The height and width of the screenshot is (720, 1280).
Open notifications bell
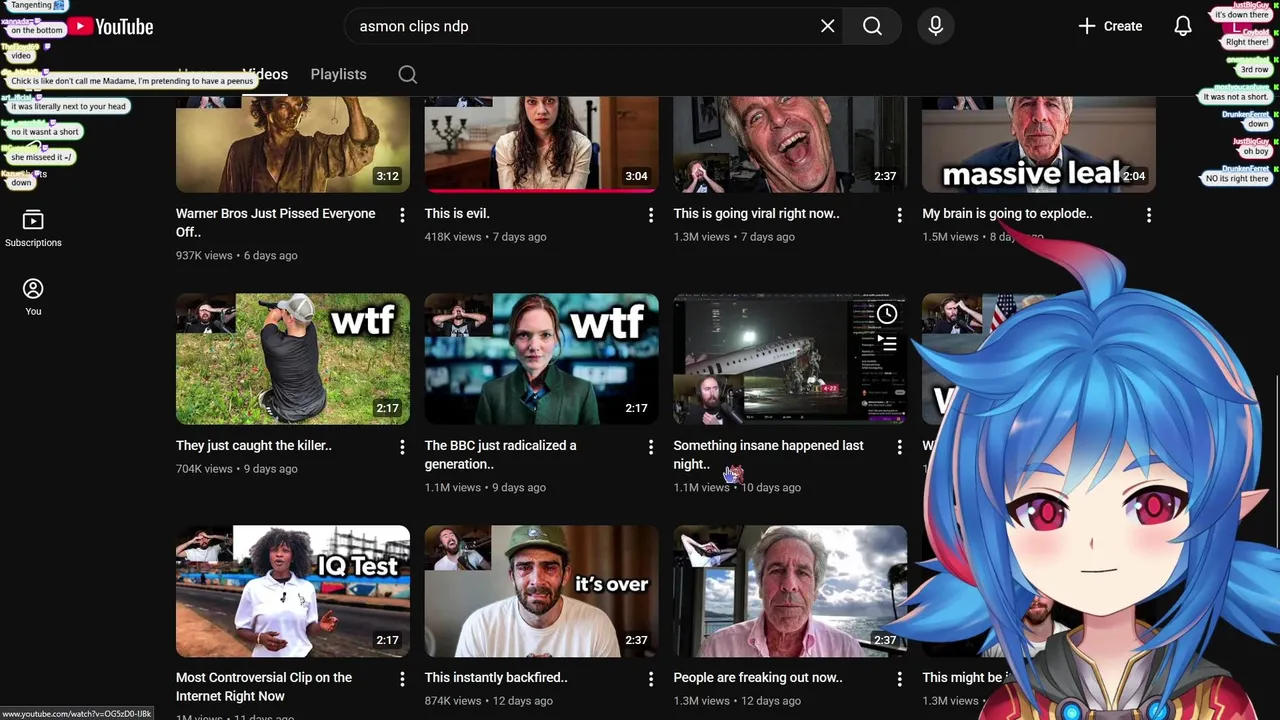click(1183, 26)
